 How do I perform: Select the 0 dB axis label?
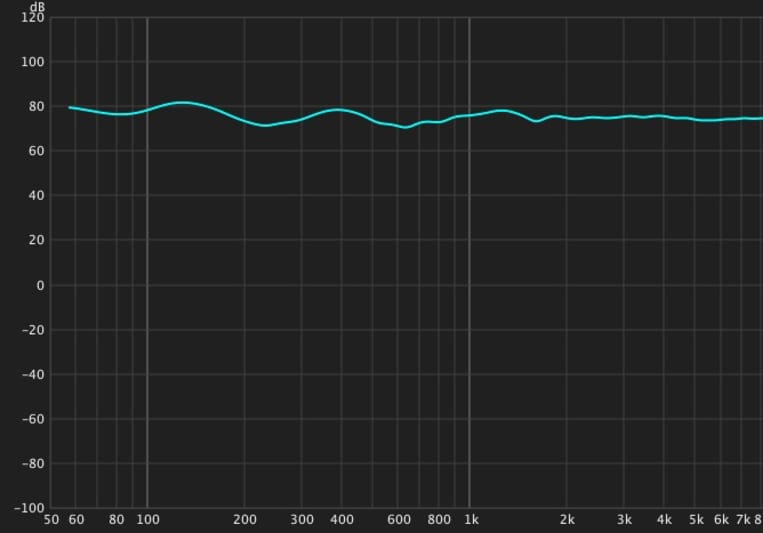coord(40,286)
